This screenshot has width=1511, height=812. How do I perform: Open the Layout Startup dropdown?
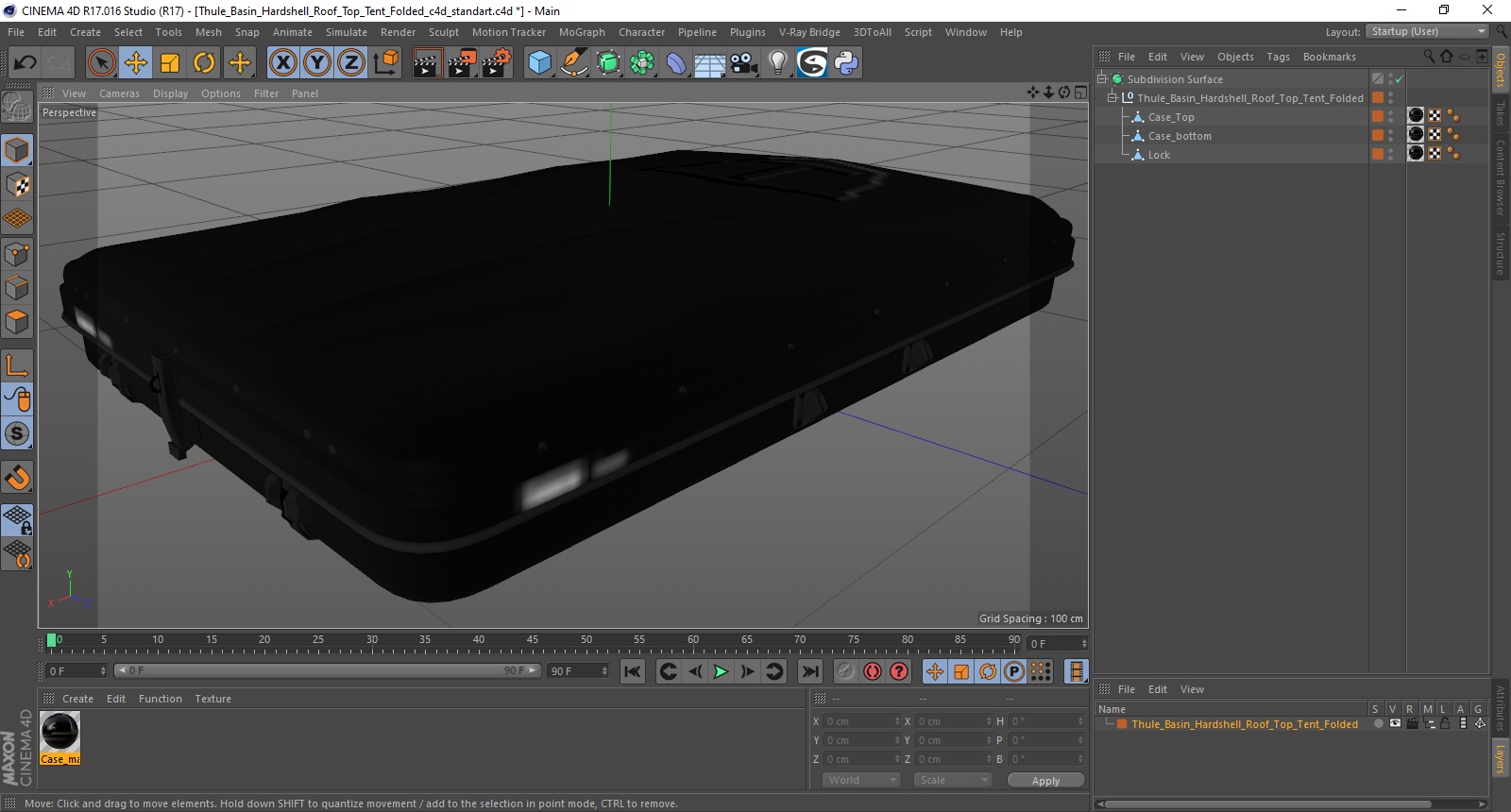pyautogui.click(x=1427, y=31)
